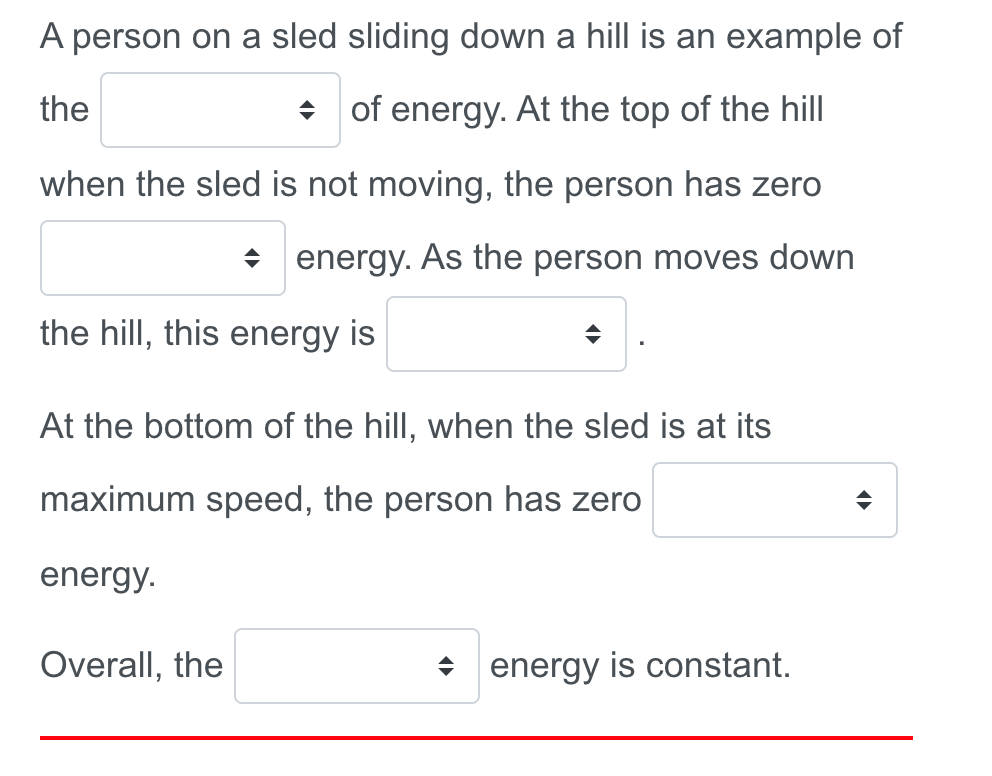Open the dropdown in 'Overall, the' sentence
Viewport: 992px width, 776px height.
[x=357, y=665]
